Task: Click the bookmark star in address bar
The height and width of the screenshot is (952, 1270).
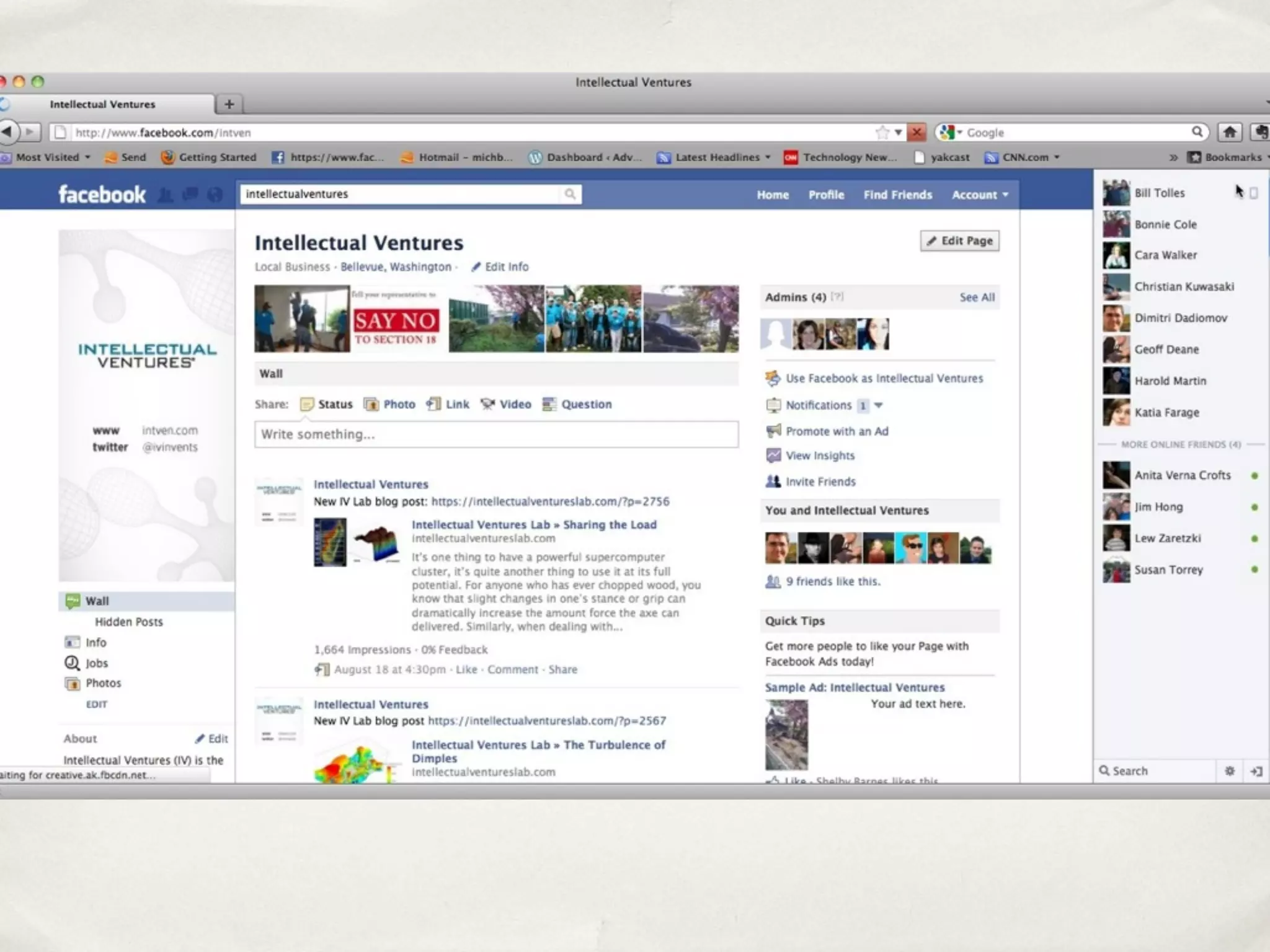Action: [882, 132]
